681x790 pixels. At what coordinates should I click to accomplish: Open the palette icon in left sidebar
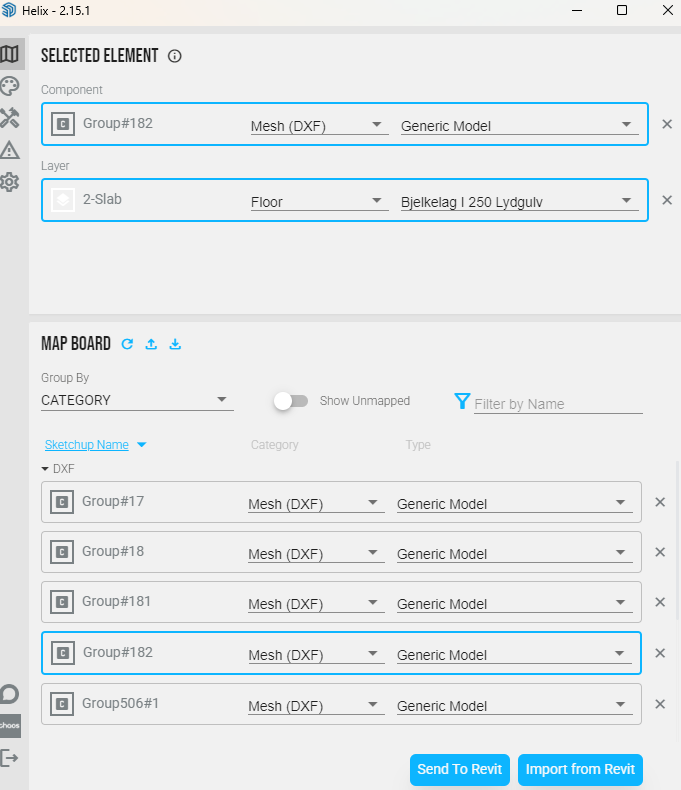click(x=10, y=86)
